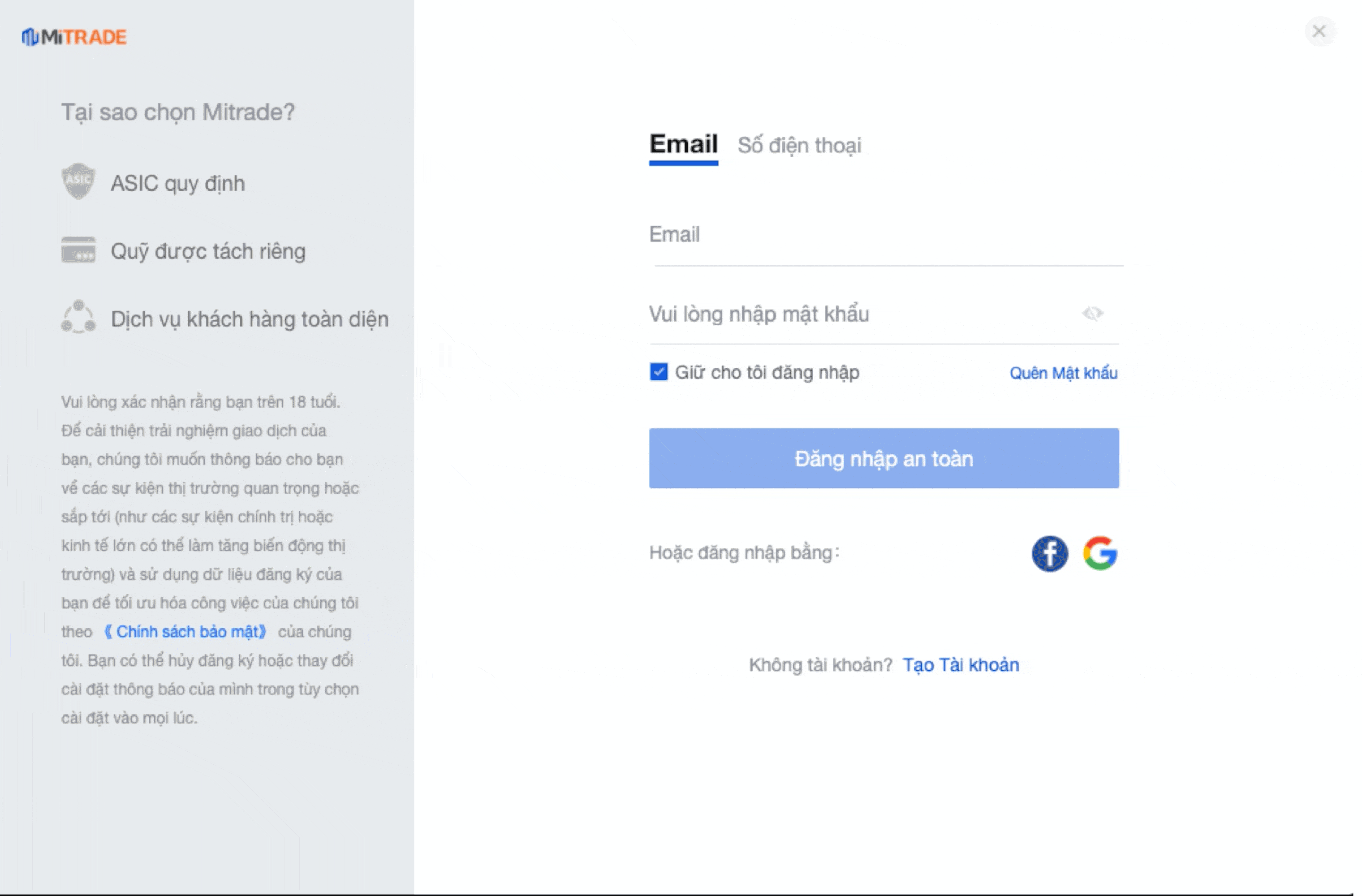This screenshot has width=1362, height=896.
Task: Close the login dialog
Action: coord(1319,31)
